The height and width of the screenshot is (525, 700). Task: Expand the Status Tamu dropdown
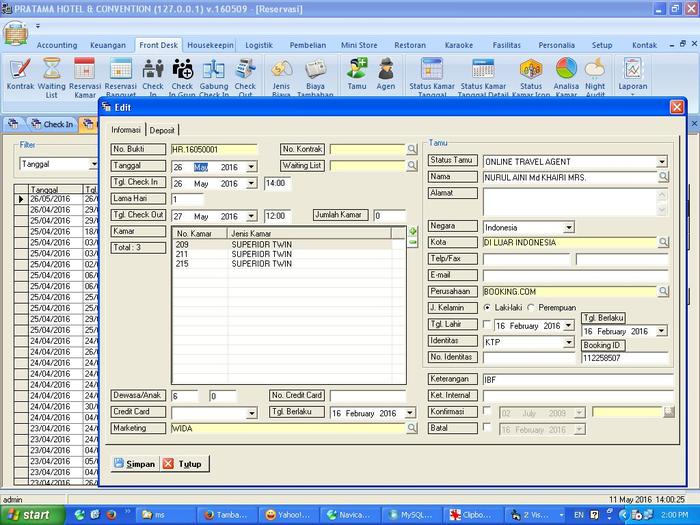662,161
